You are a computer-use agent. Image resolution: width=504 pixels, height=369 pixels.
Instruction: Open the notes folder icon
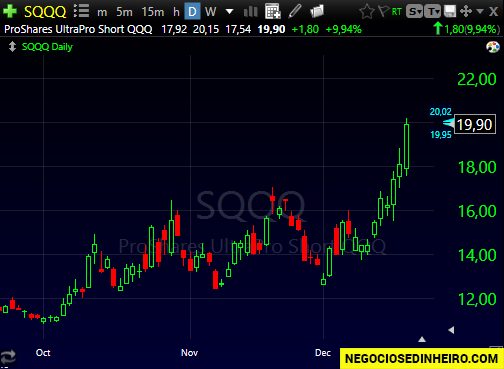(317, 11)
